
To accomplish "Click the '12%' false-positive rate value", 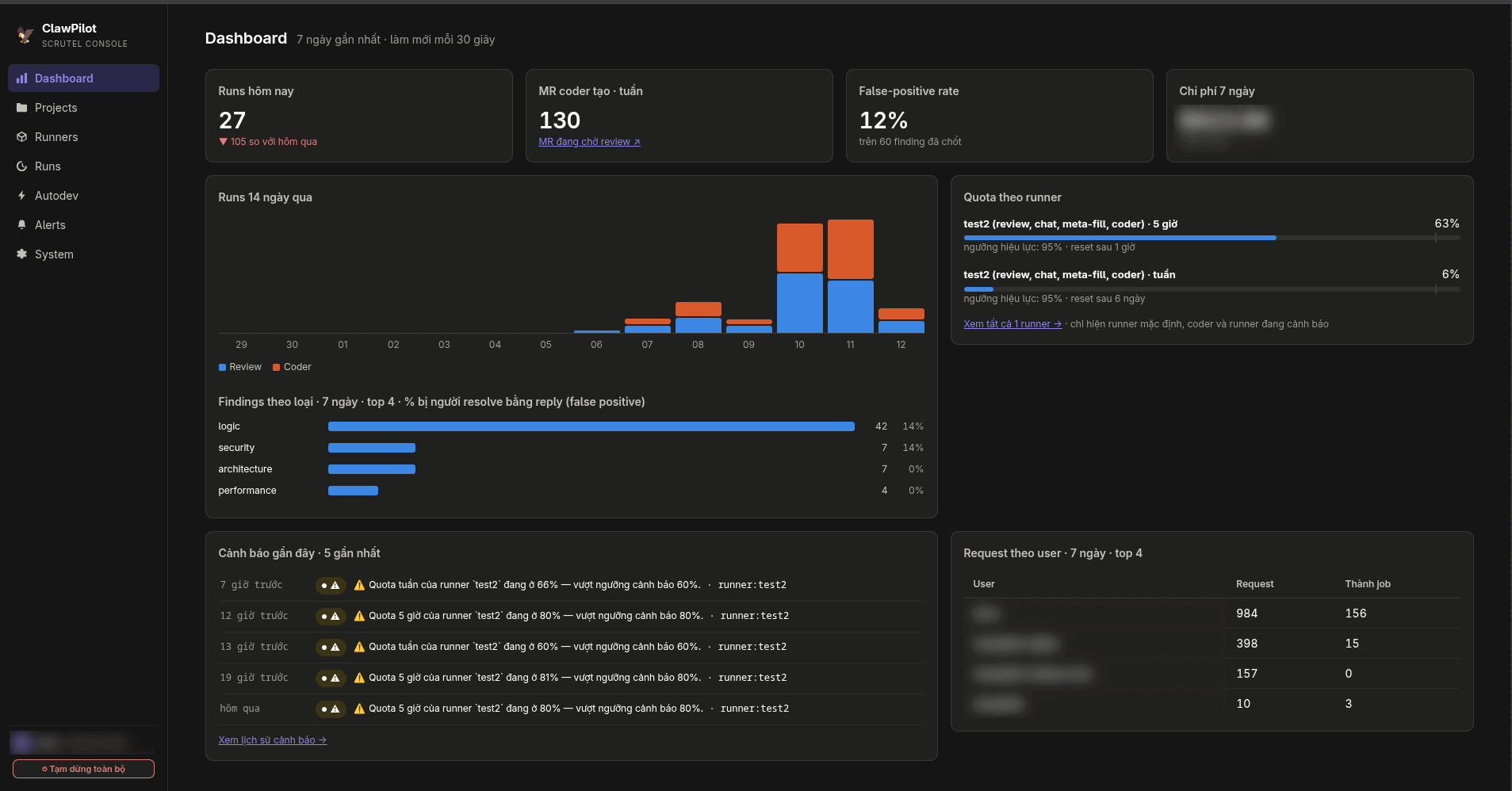I will pyautogui.click(x=883, y=120).
